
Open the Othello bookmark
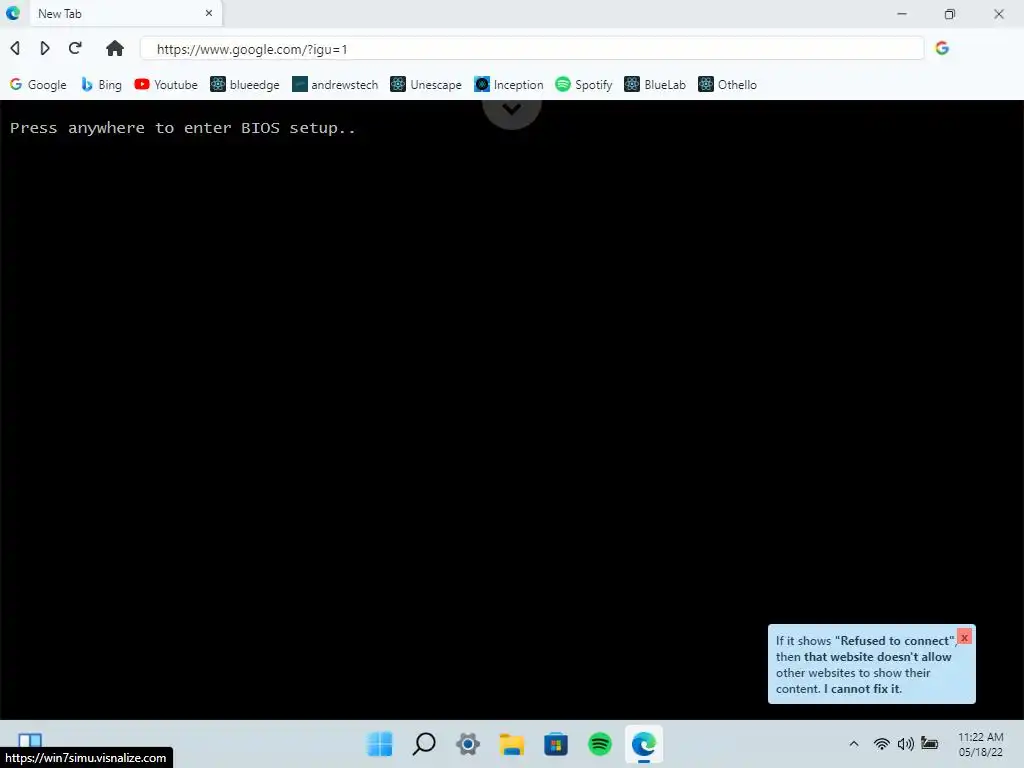tap(728, 85)
